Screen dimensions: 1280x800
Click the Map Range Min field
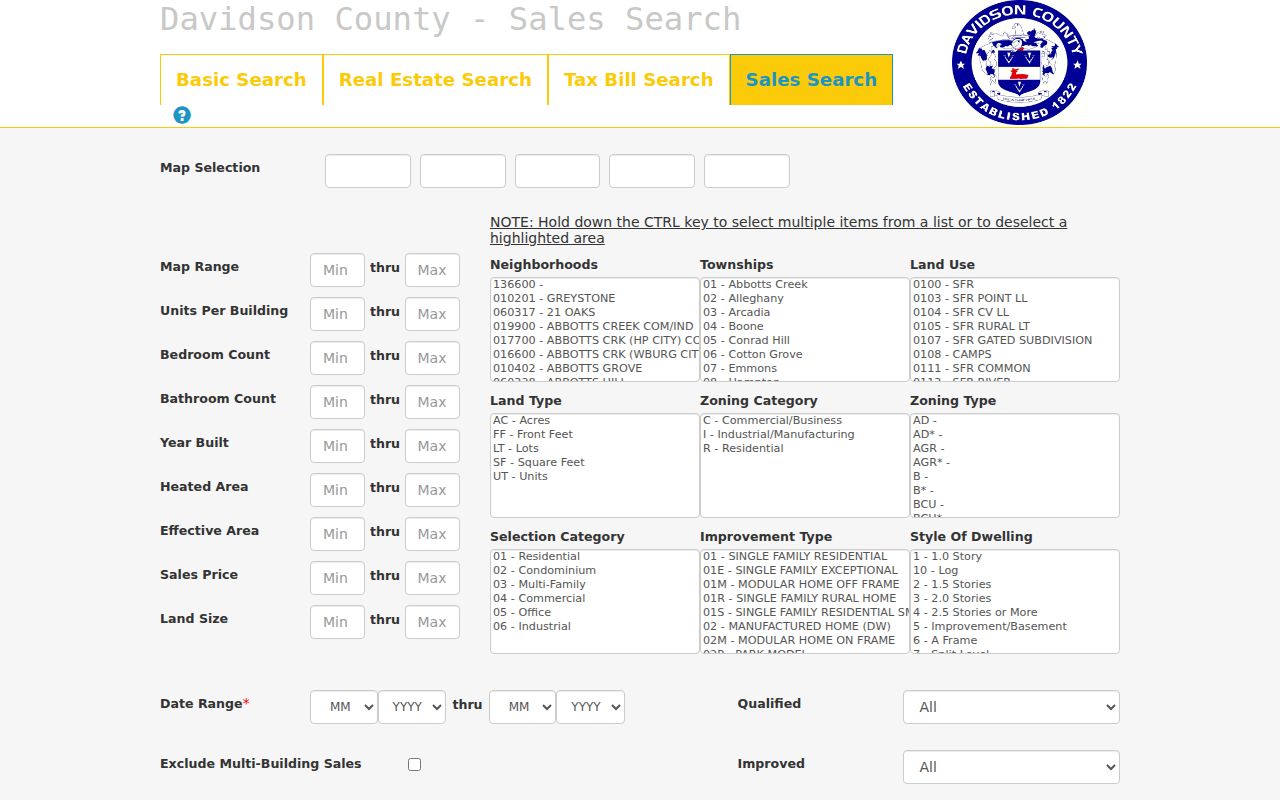[x=337, y=270]
